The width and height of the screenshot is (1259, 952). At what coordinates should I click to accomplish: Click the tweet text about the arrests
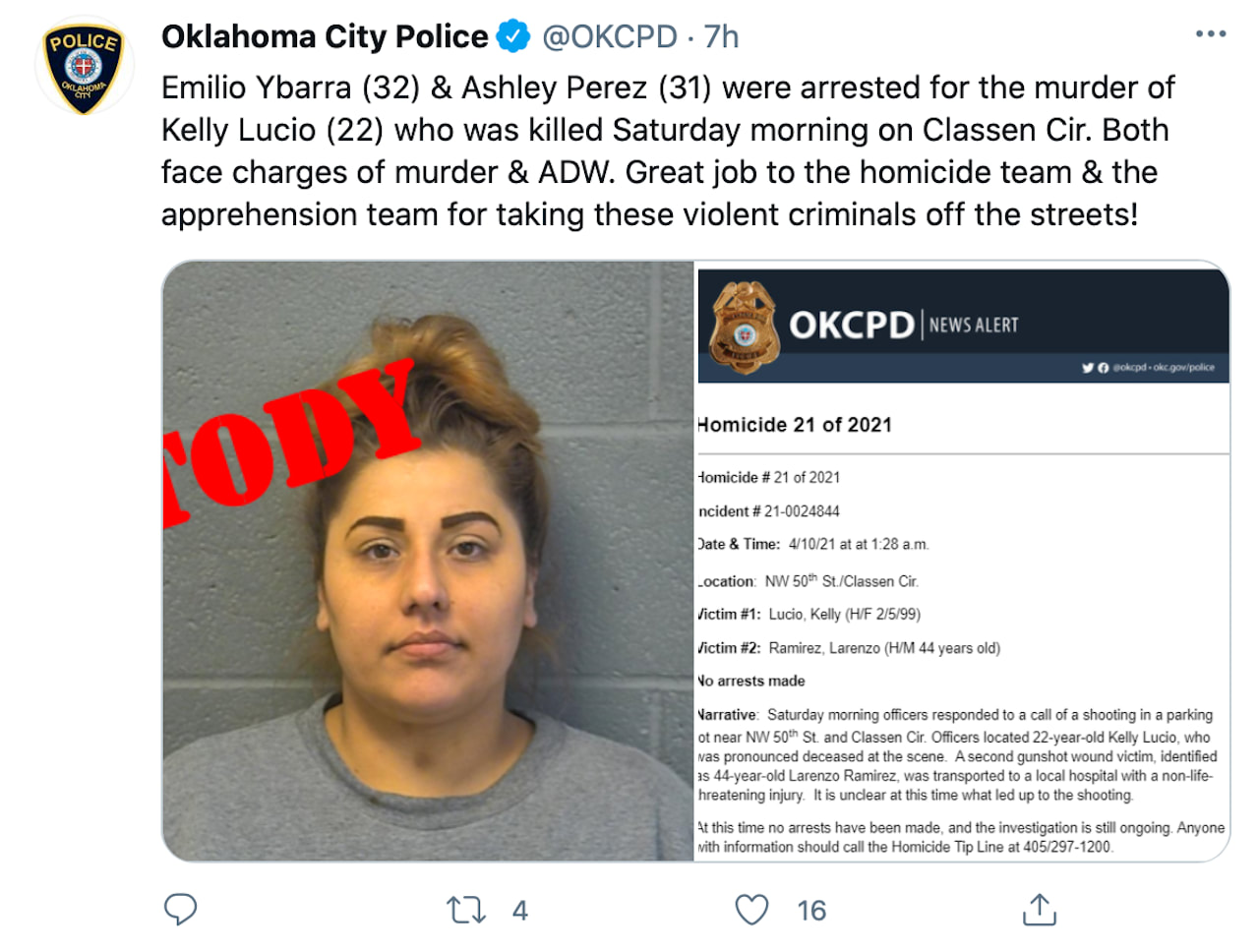pyautogui.click(x=668, y=150)
